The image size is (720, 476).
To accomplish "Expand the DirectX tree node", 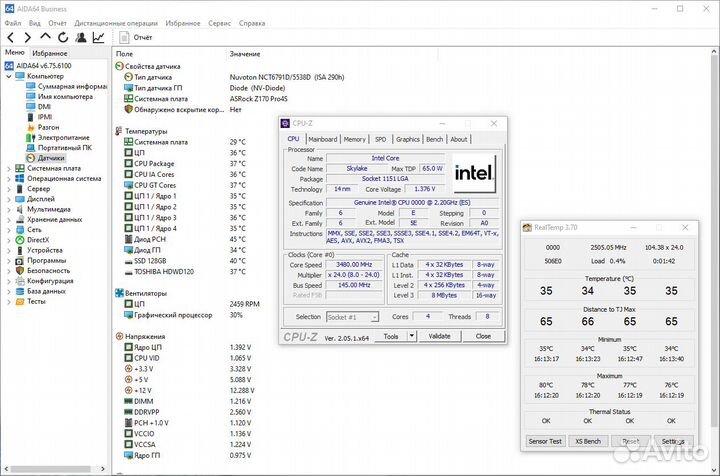I will [x=9, y=240].
